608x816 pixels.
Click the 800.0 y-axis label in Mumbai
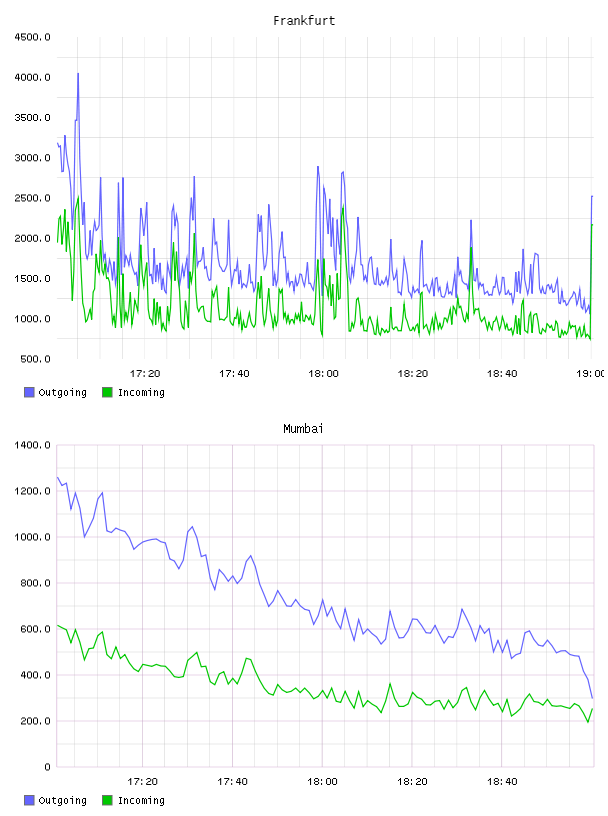35,583
